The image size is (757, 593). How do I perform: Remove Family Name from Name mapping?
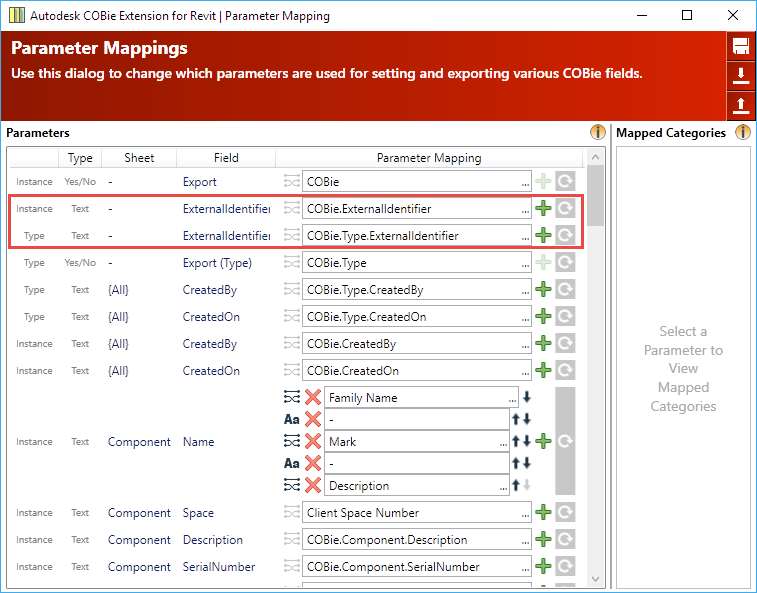point(313,397)
